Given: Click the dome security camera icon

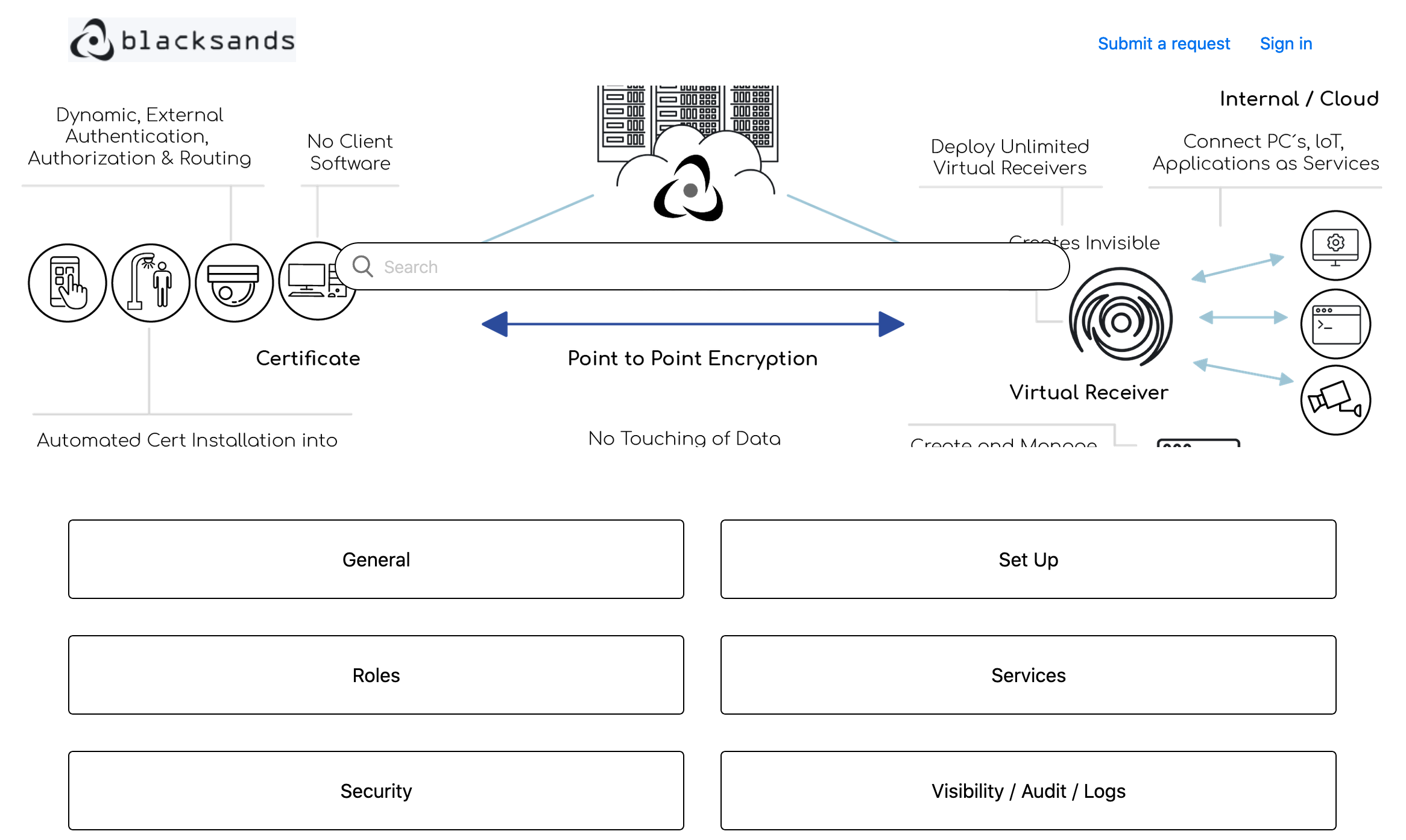Looking at the screenshot, I should pos(234,283).
